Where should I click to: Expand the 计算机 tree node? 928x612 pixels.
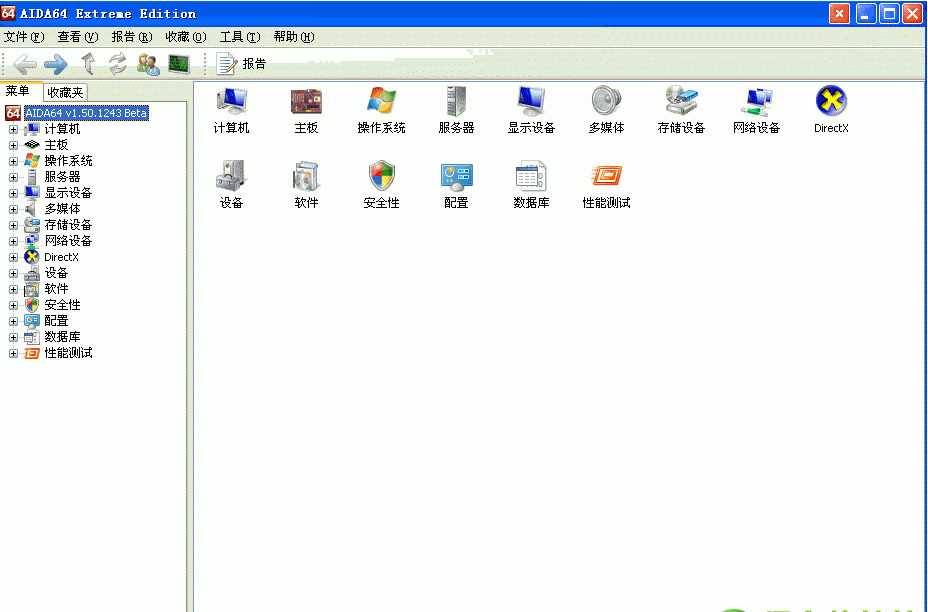click(14, 129)
